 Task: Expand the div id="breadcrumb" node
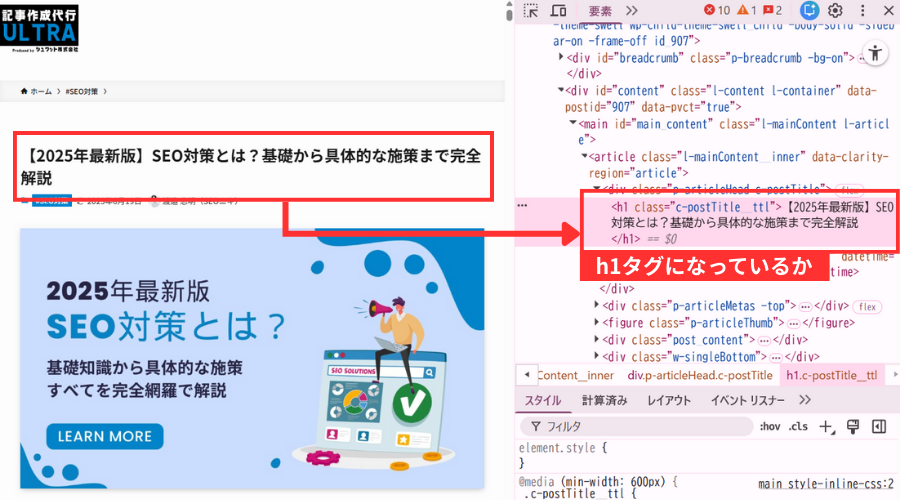coord(561,57)
